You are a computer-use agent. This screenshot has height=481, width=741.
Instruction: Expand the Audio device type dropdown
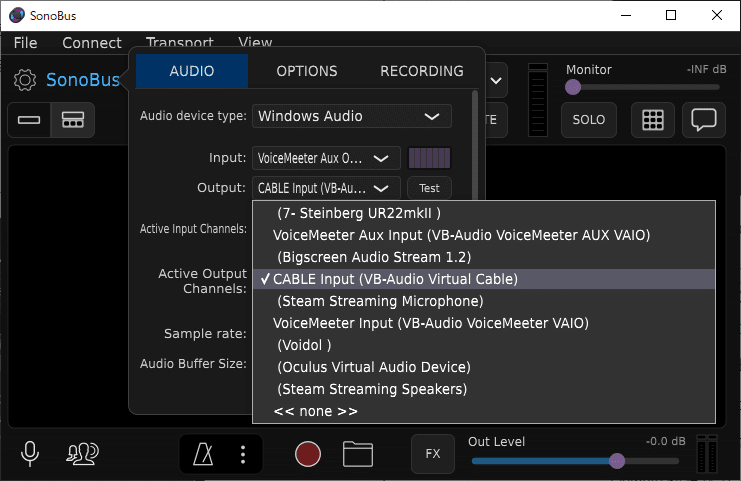pos(352,116)
